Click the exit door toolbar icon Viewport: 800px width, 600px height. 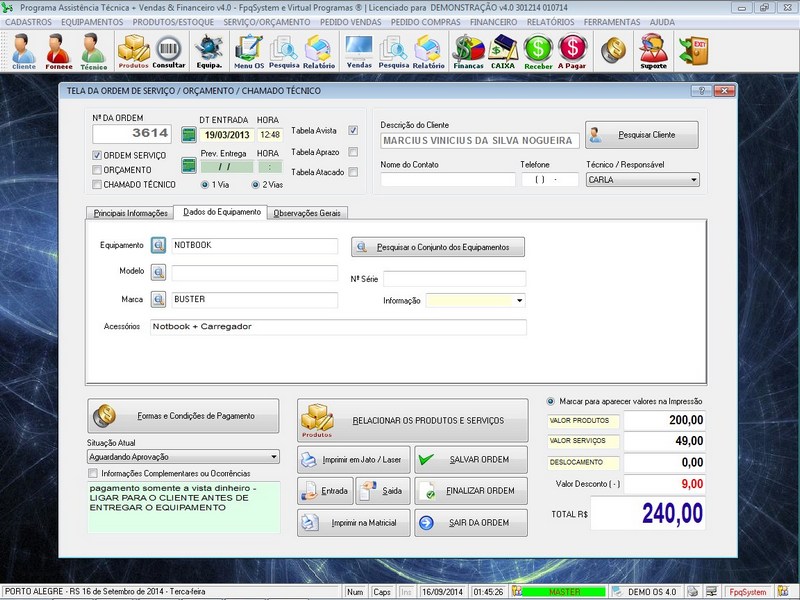pos(694,50)
